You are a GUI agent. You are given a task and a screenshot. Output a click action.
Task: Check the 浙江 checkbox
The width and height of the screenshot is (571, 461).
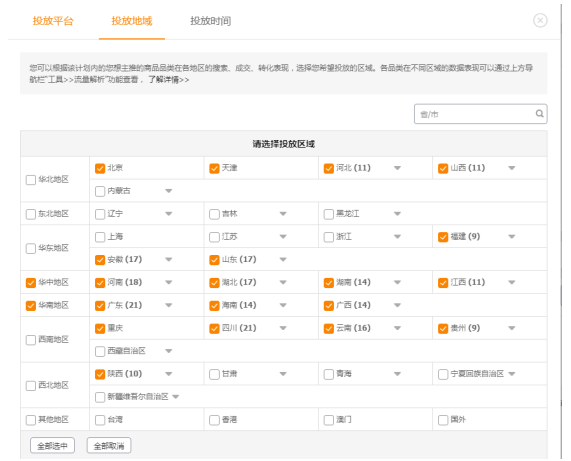(328, 237)
